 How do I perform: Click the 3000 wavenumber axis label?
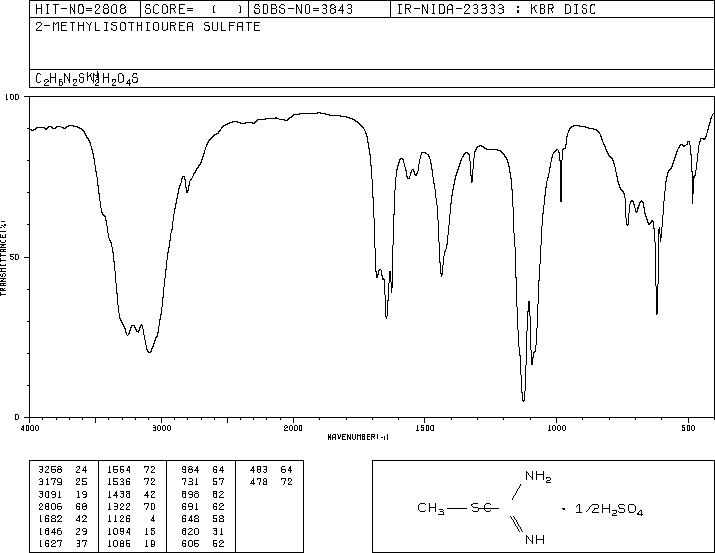tap(161, 428)
